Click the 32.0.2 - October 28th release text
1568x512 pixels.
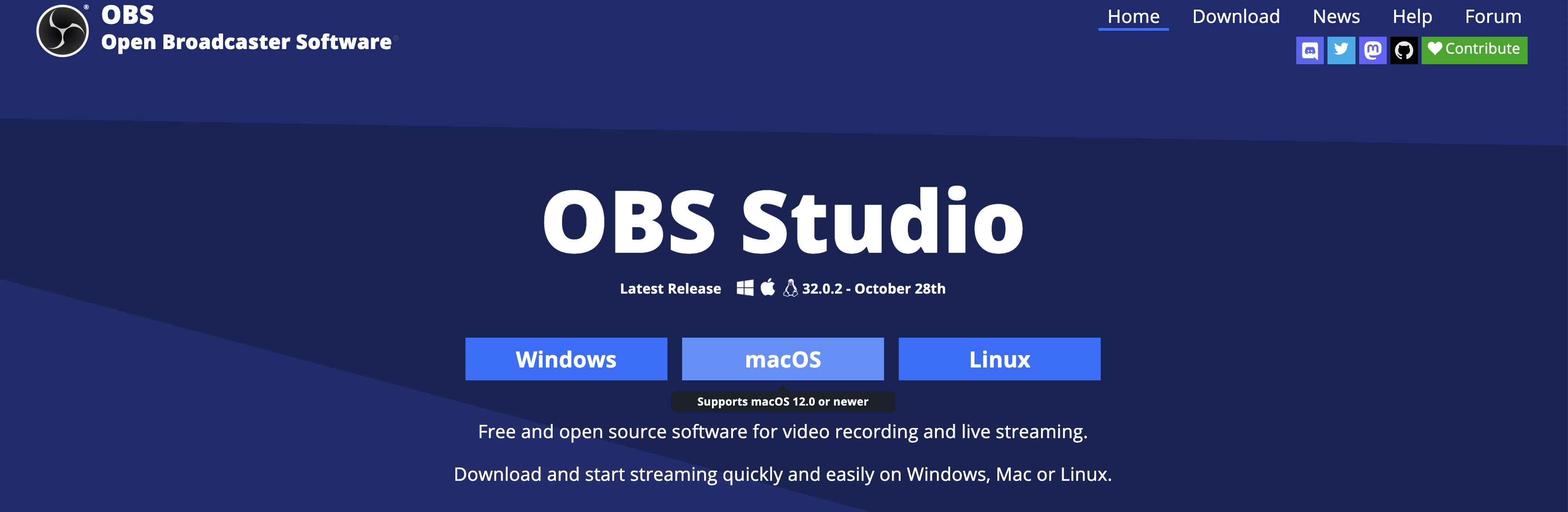tap(874, 289)
